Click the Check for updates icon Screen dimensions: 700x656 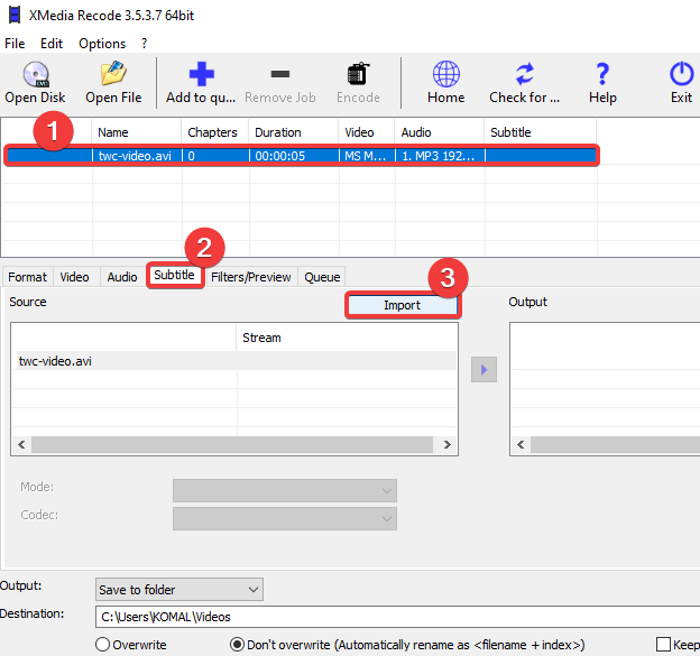524,75
